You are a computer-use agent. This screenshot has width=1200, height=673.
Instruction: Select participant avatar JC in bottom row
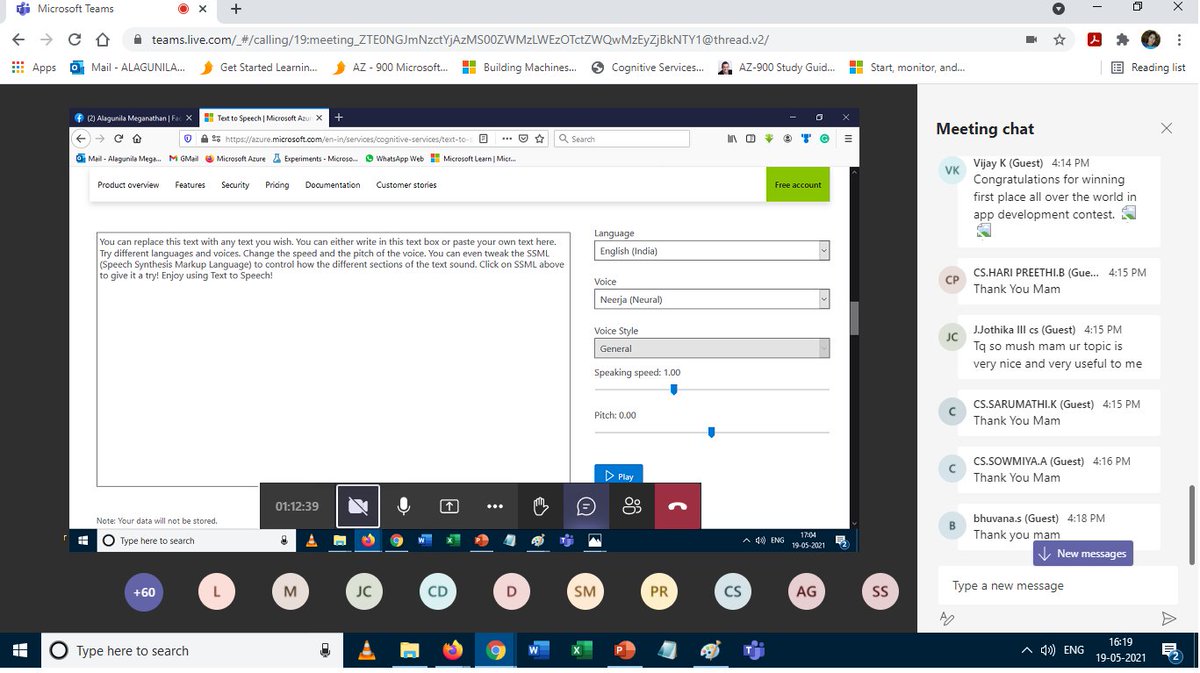coord(364,592)
